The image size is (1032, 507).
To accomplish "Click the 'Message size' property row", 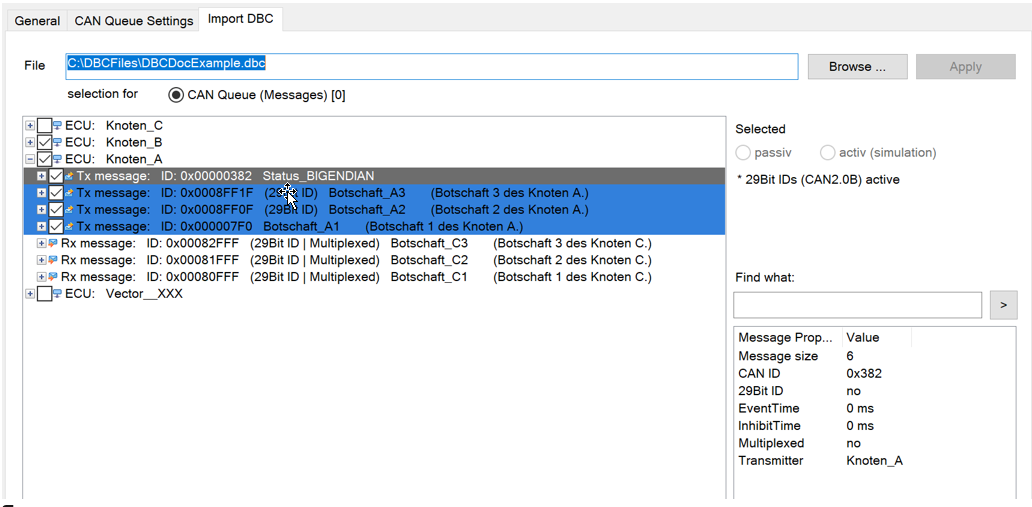I will [875, 356].
